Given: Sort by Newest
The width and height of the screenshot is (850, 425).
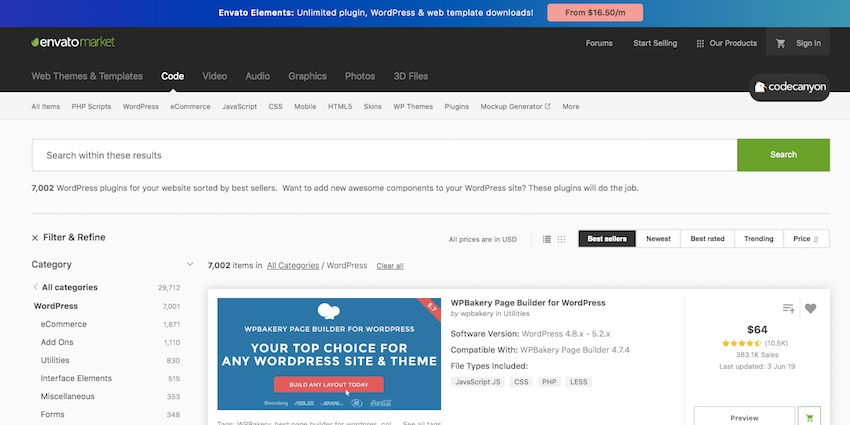Looking at the screenshot, I should pyautogui.click(x=658, y=239).
